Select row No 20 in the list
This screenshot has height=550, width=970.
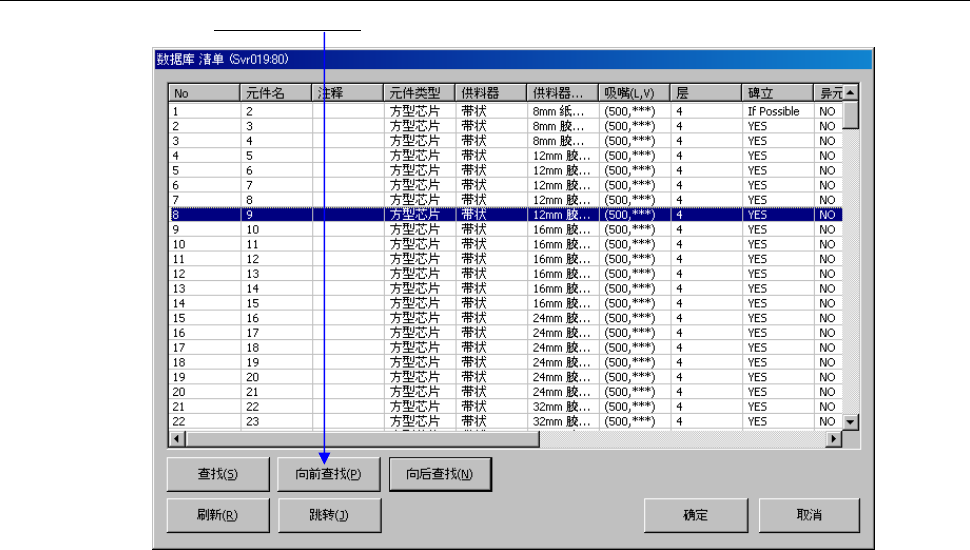click(506, 392)
